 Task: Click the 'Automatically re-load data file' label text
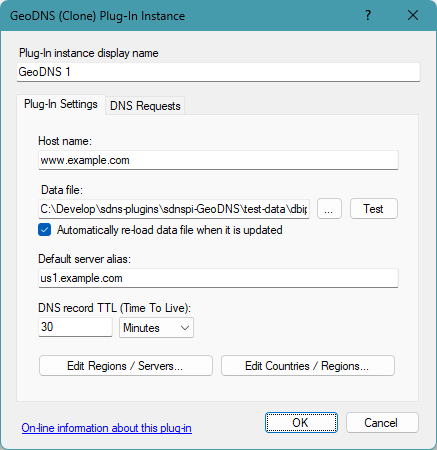click(x=170, y=230)
